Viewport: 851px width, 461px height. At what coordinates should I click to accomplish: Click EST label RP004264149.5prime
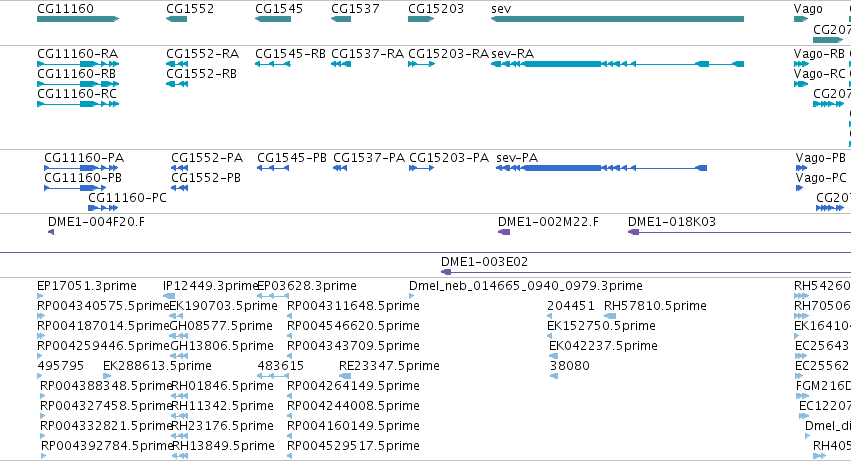(x=353, y=387)
